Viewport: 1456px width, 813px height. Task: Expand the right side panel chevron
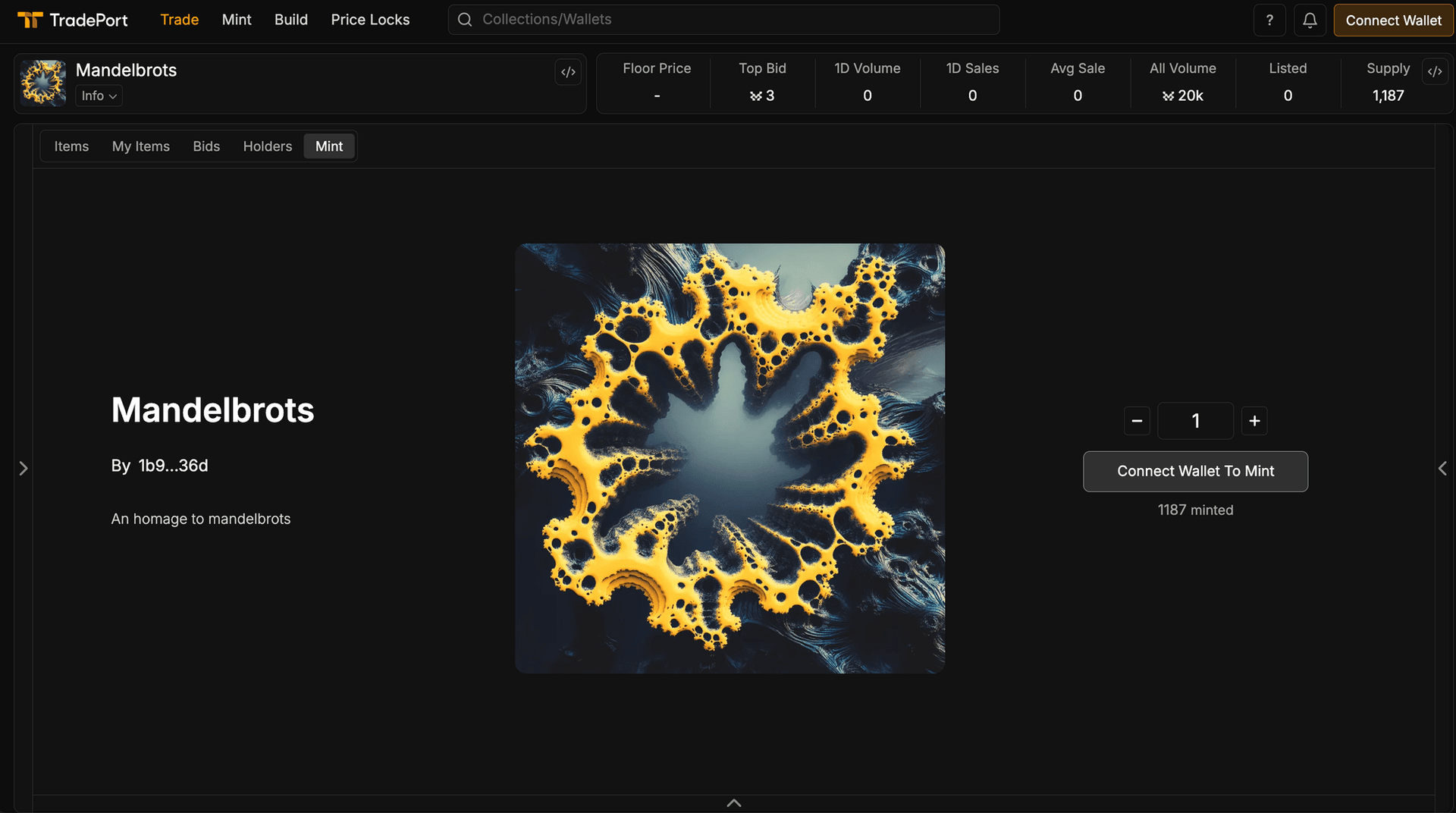point(1442,469)
